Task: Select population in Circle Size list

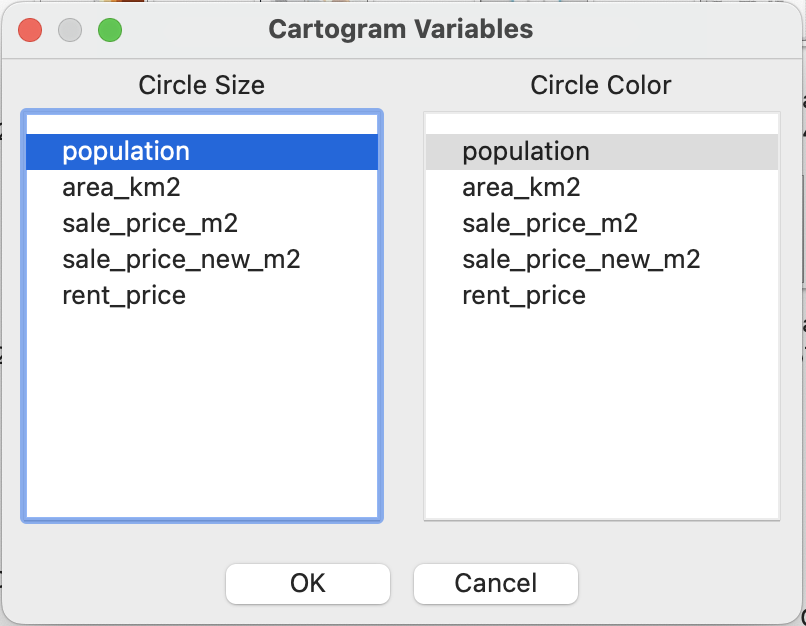Action: [x=202, y=152]
